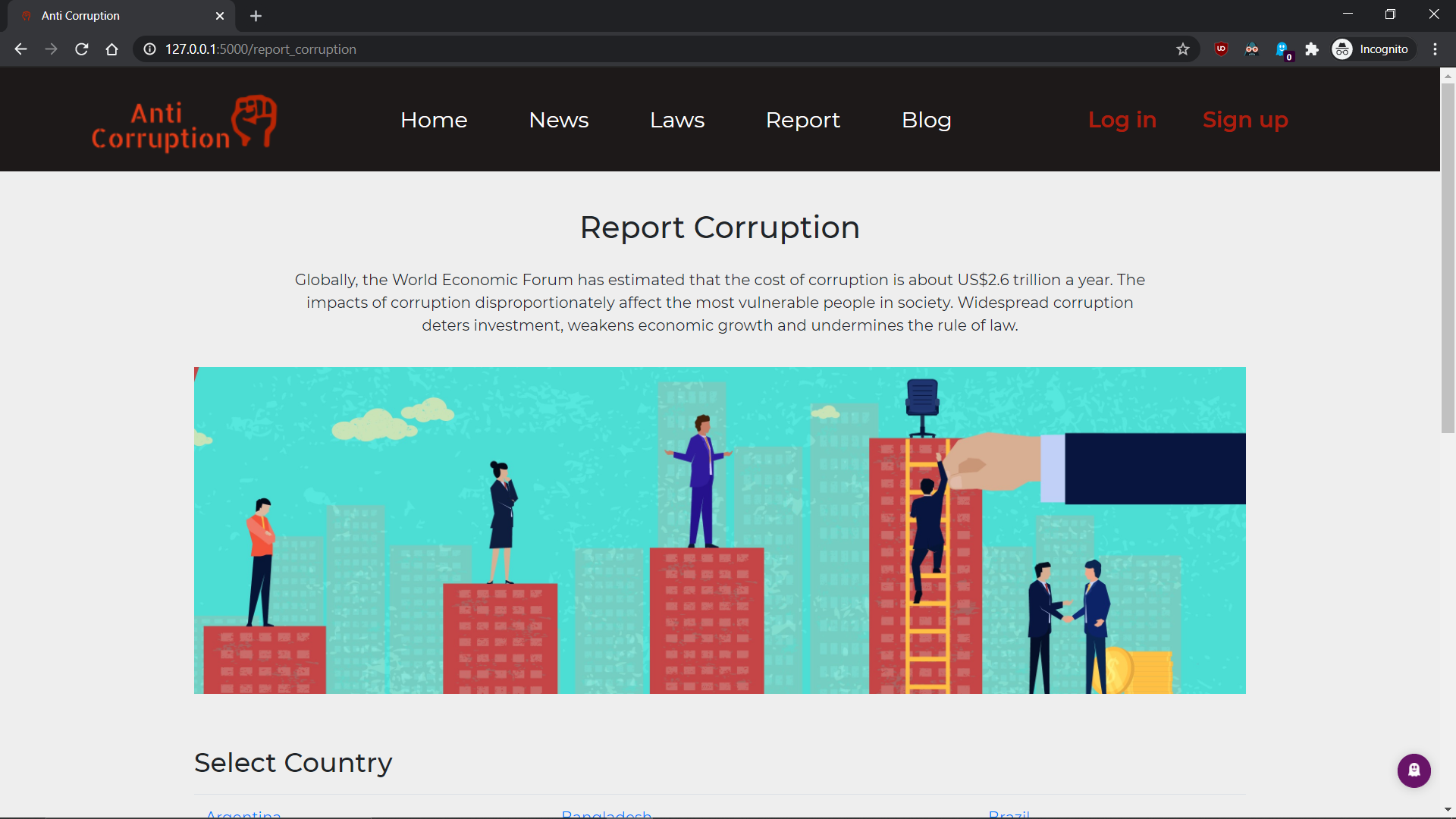1456x819 pixels.
Task: Click the Log in link
Action: click(x=1122, y=120)
